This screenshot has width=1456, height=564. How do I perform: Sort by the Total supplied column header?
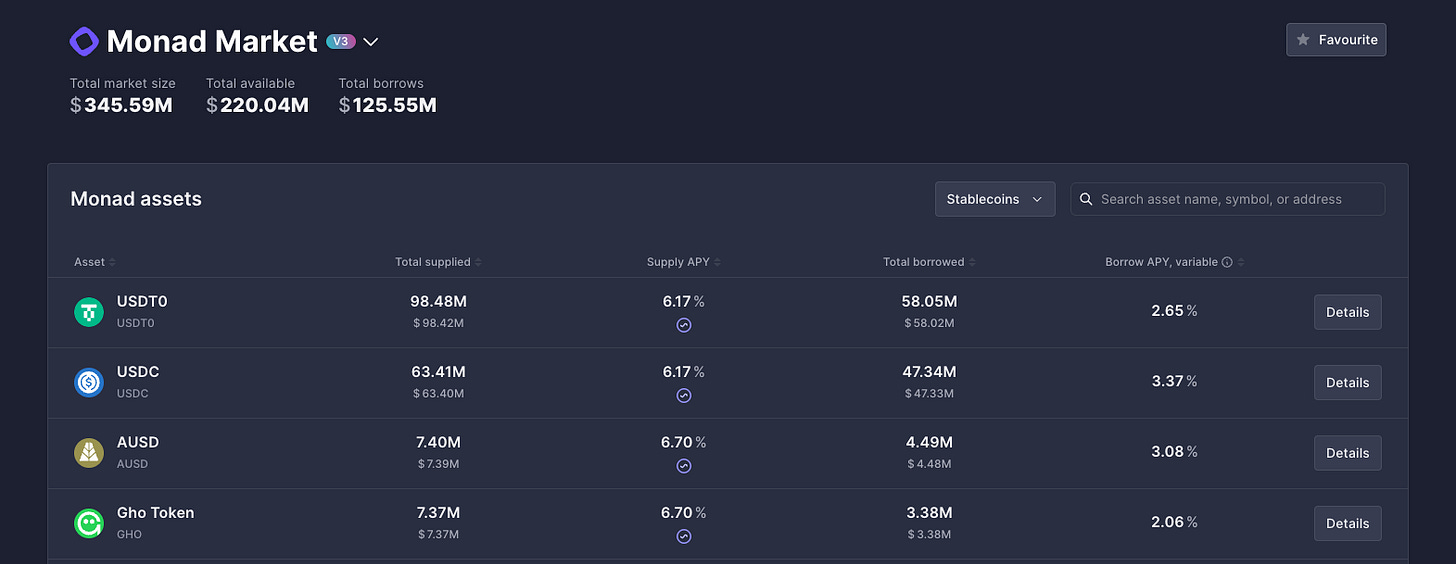pyautogui.click(x=438, y=262)
